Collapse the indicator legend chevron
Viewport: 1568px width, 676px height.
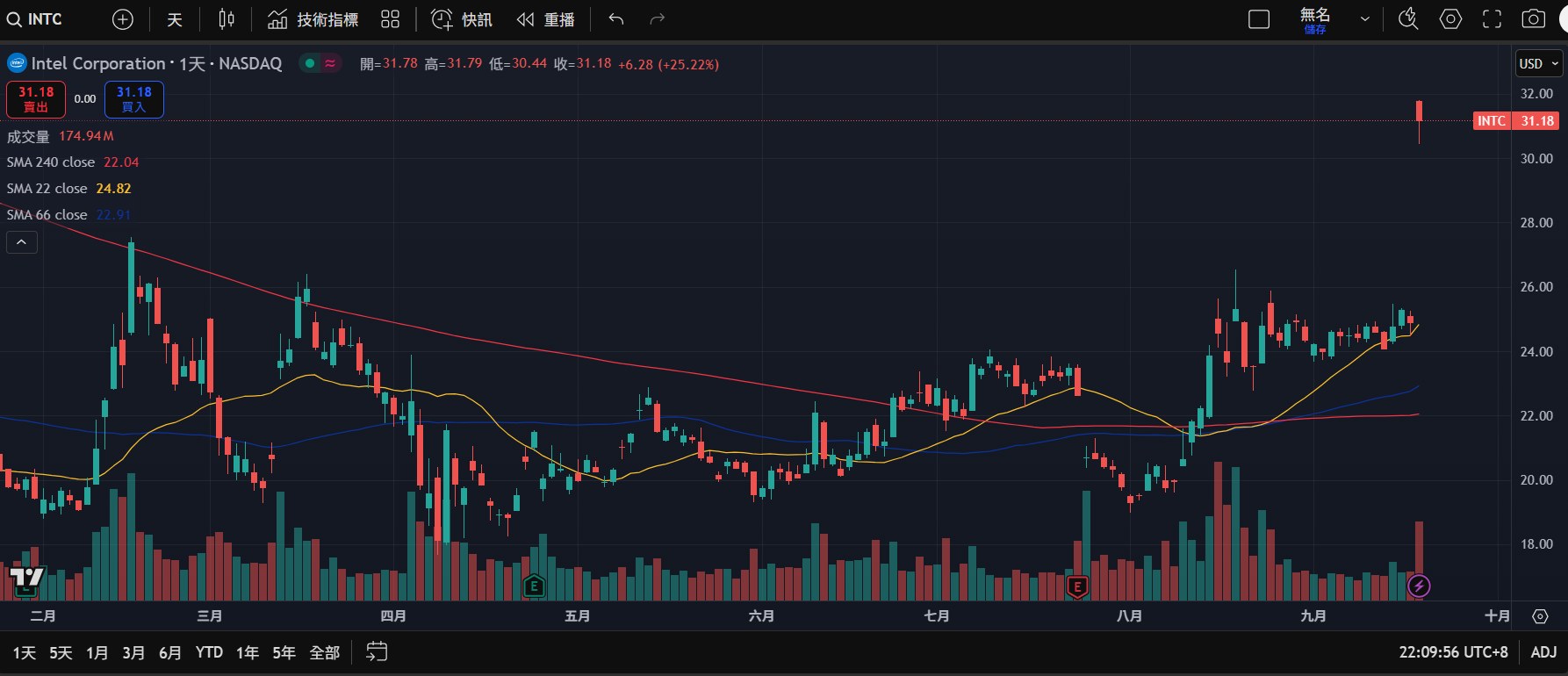[x=22, y=242]
